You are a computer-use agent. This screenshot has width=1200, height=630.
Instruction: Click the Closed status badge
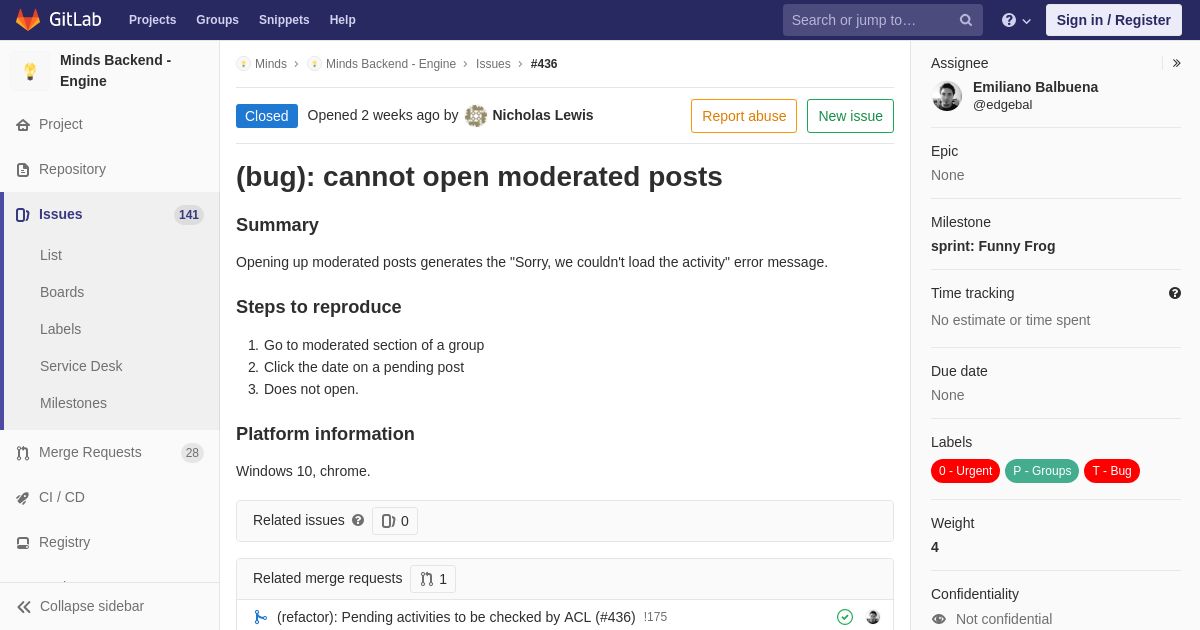point(267,116)
